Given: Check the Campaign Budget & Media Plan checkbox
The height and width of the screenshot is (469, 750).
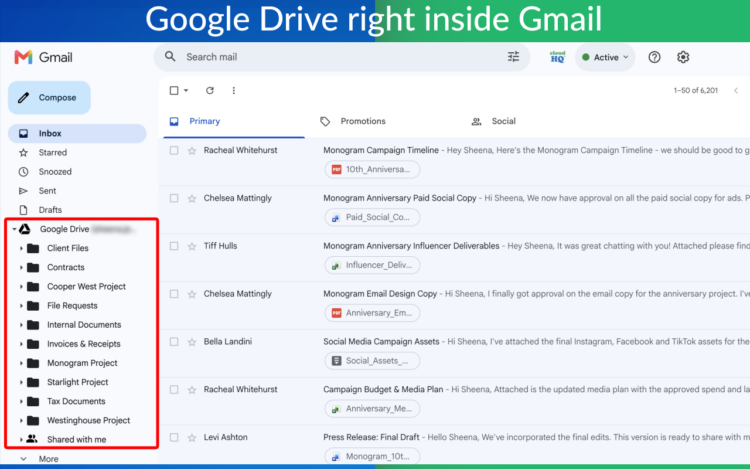Looking at the screenshot, I should [174, 389].
